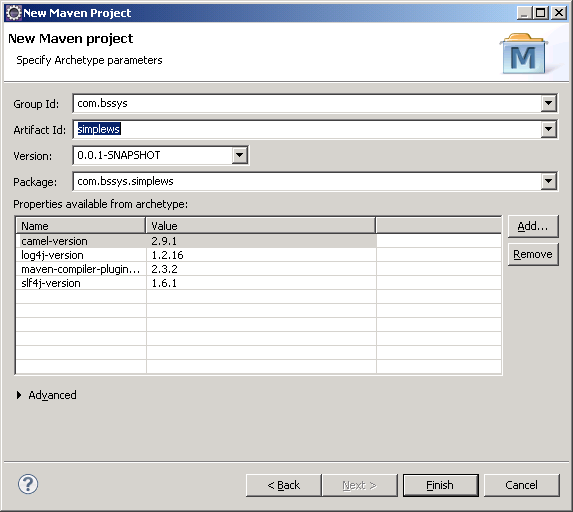This screenshot has width=573, height=512.
Task: Click the Add... button
Action: click(x=533, y=226)
